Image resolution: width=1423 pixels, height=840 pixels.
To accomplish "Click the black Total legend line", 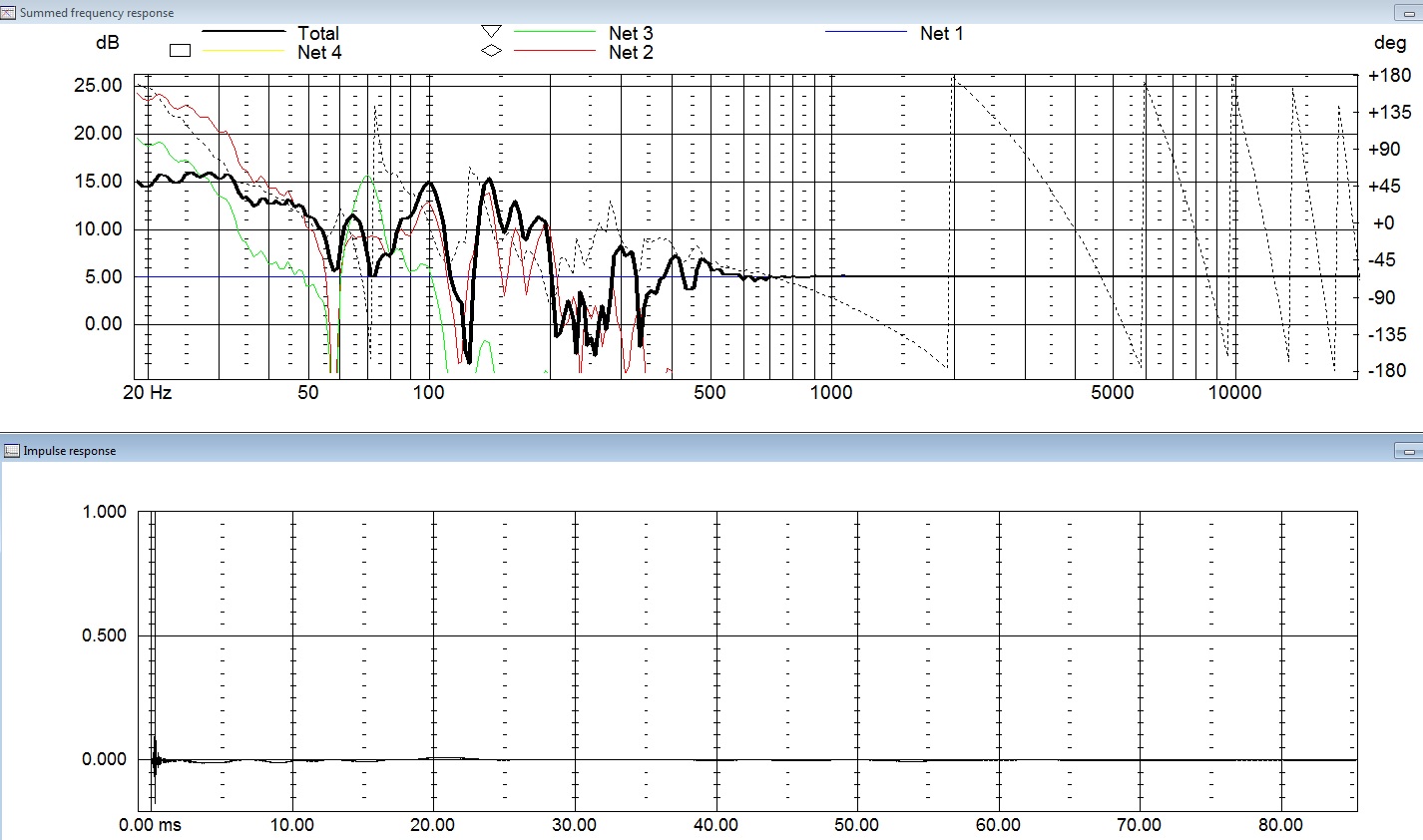I will point(243,31).
